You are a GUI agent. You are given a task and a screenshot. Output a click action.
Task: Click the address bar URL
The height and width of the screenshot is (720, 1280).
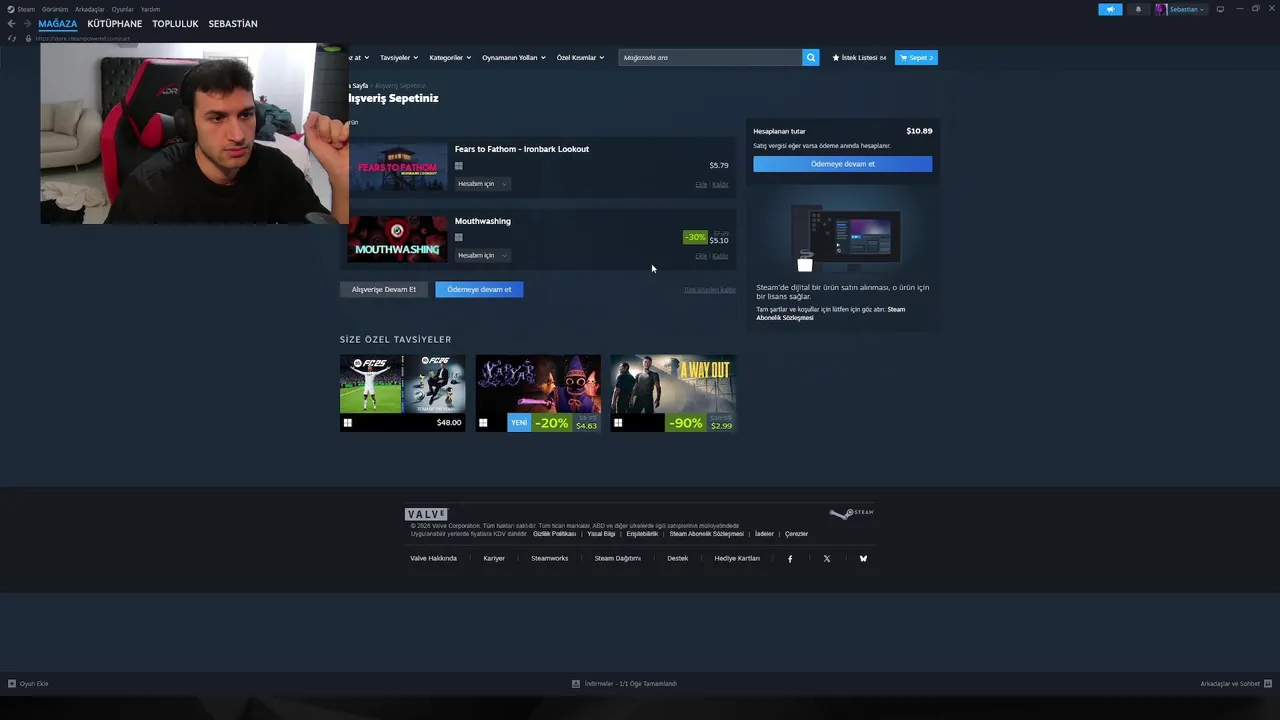83,39
